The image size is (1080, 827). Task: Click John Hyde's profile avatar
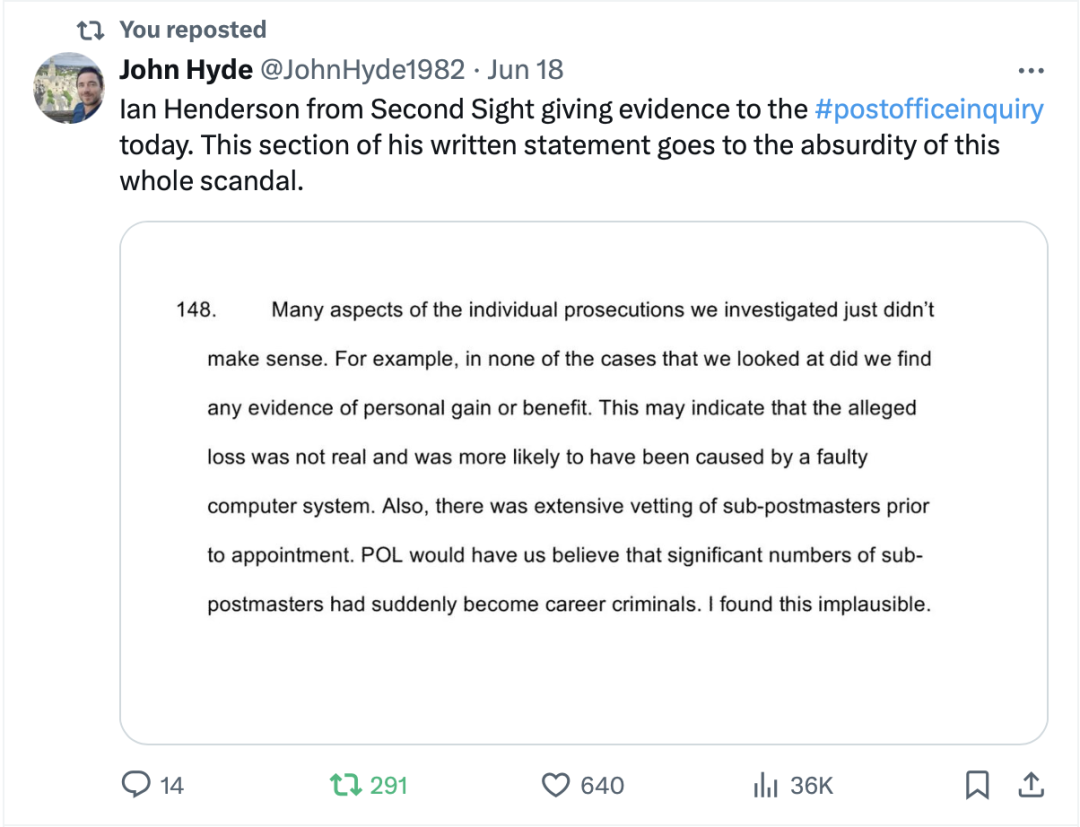click(x=69, y=88)
